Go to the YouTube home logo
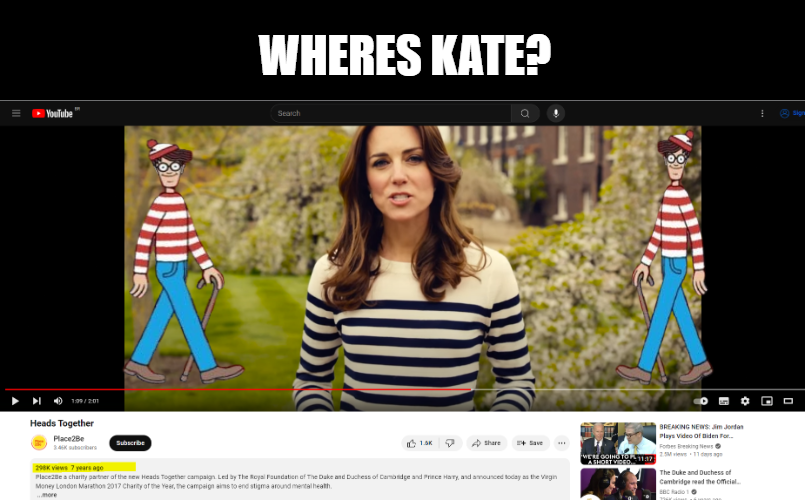The image size is (805, 500). point(53,113)
